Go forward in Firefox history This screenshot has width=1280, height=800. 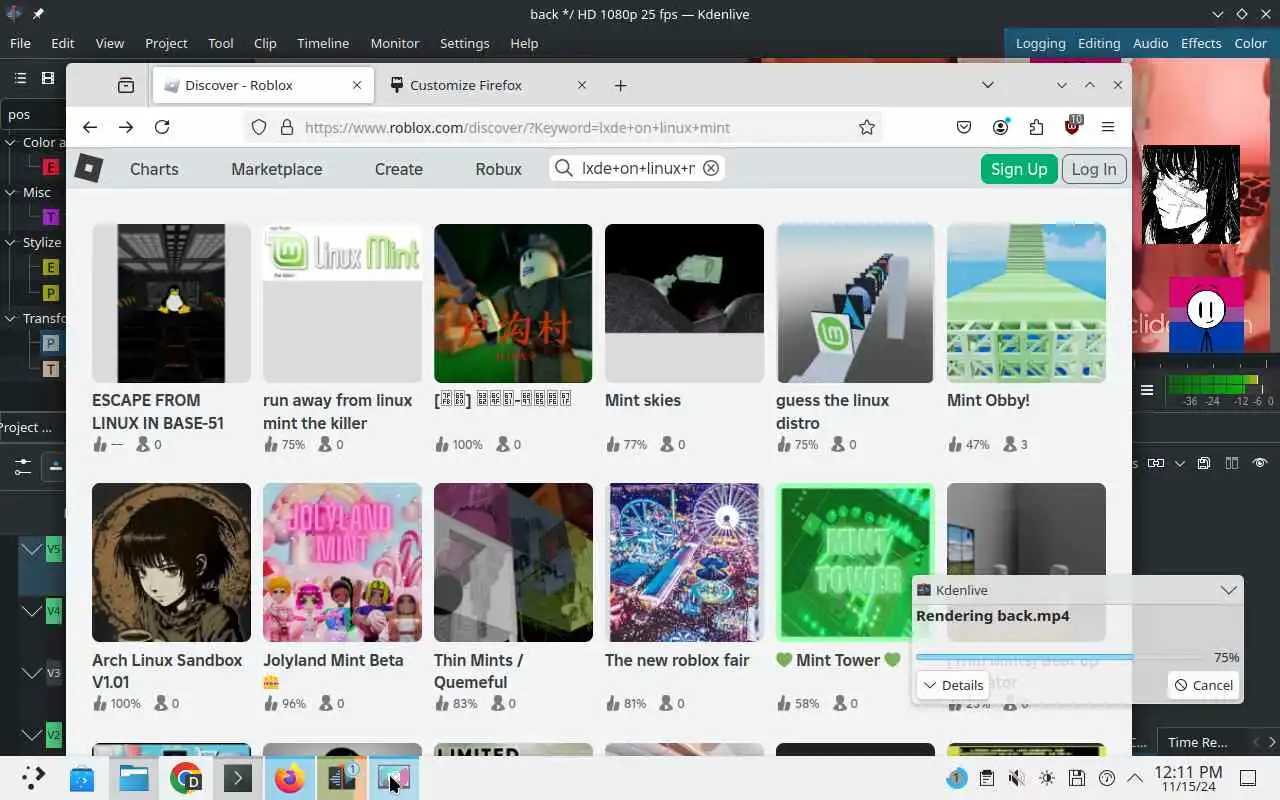126,127
